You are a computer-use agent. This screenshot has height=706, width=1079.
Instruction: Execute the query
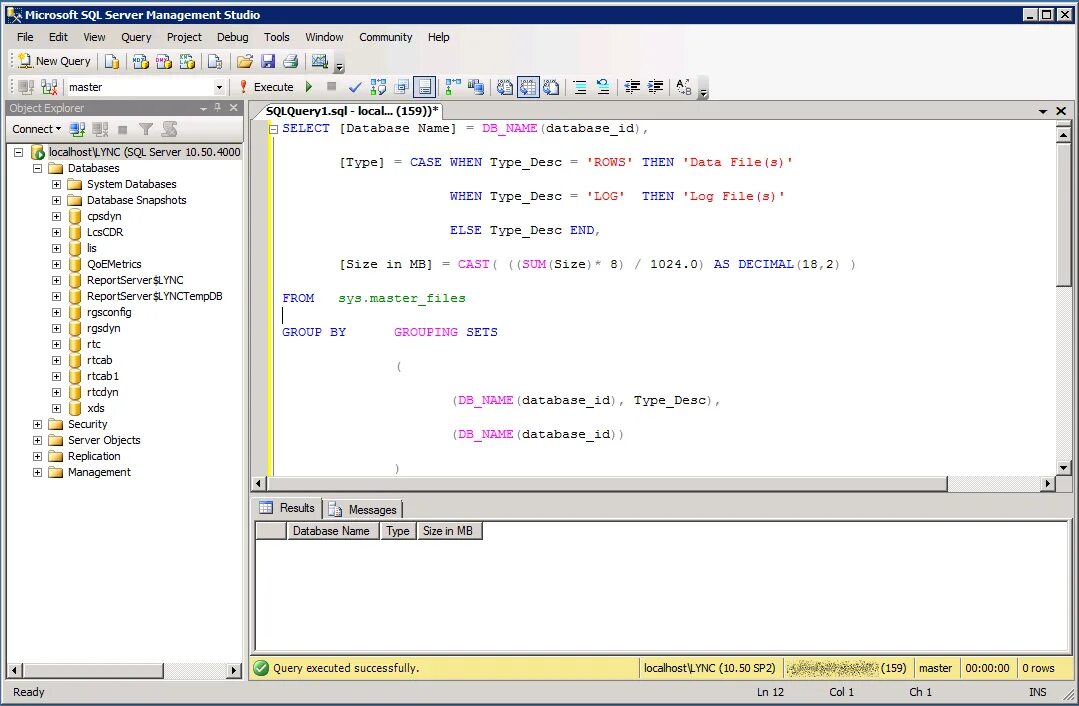pyautogui.click(x=266, y=87)
